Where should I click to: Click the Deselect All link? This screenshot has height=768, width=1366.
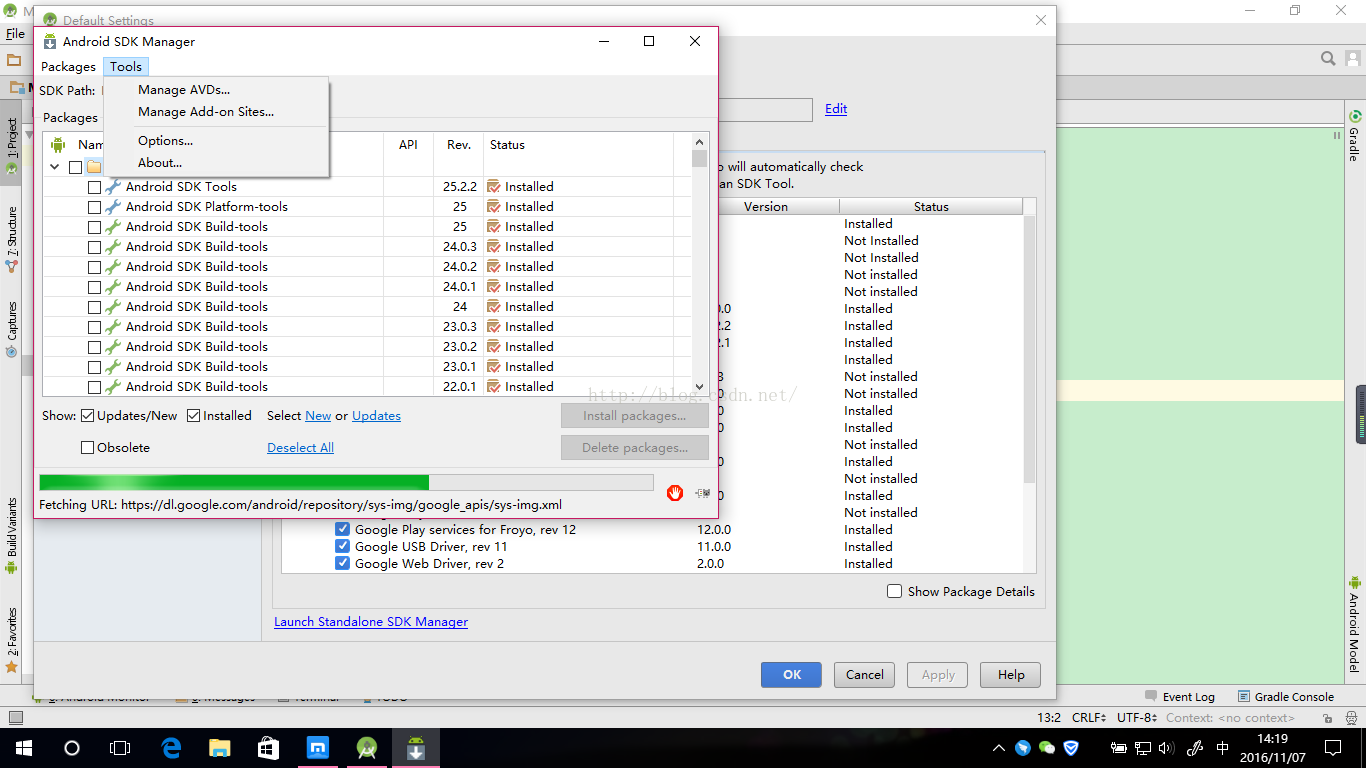coord(300,448)
